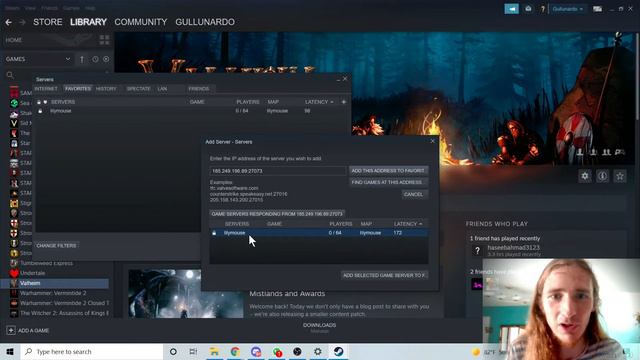Click the help question mark in title bar
Screen dimensions: 640x360
tap(542, 9)
